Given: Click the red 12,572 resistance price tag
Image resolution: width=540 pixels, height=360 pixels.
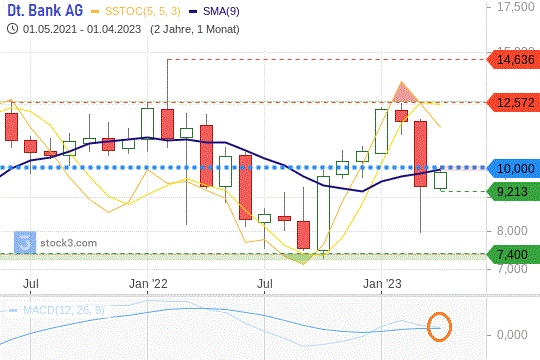Looking at the screenshot, I should pyautogui.click(x=513, y=102).
